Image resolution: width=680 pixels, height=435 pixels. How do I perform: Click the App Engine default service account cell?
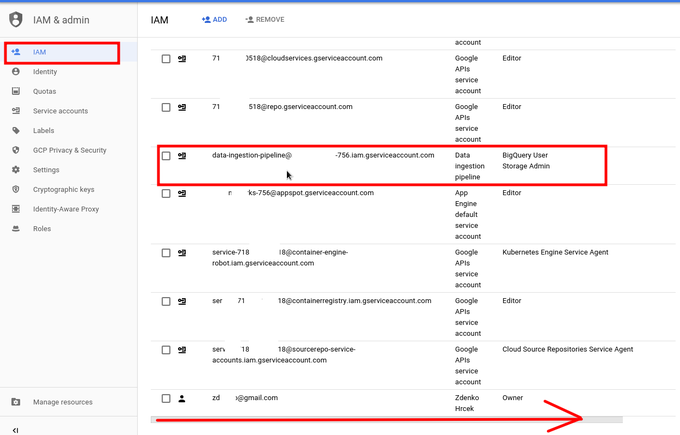click(468, 215)
